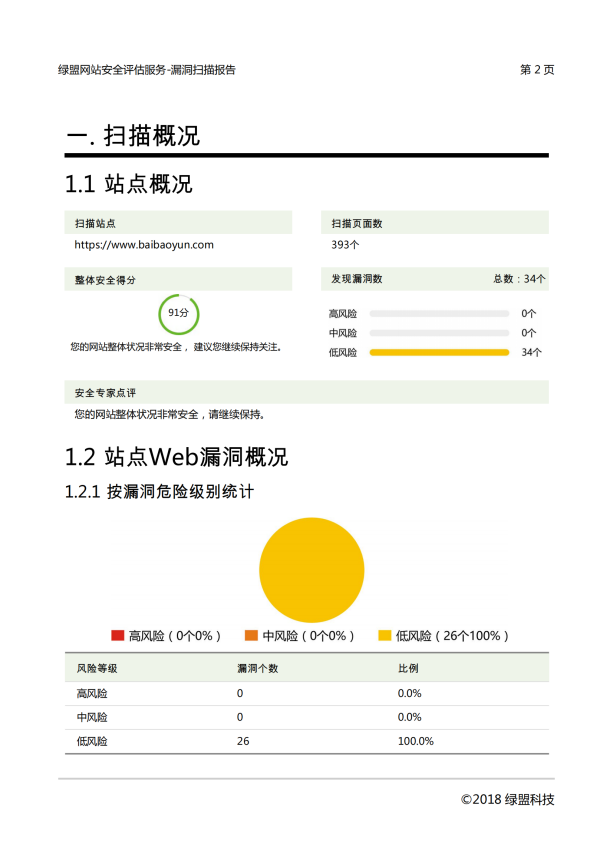This screenshot has height=866, width=613.
Task: Click the yellow pie chart
Action: coord(311,570)
